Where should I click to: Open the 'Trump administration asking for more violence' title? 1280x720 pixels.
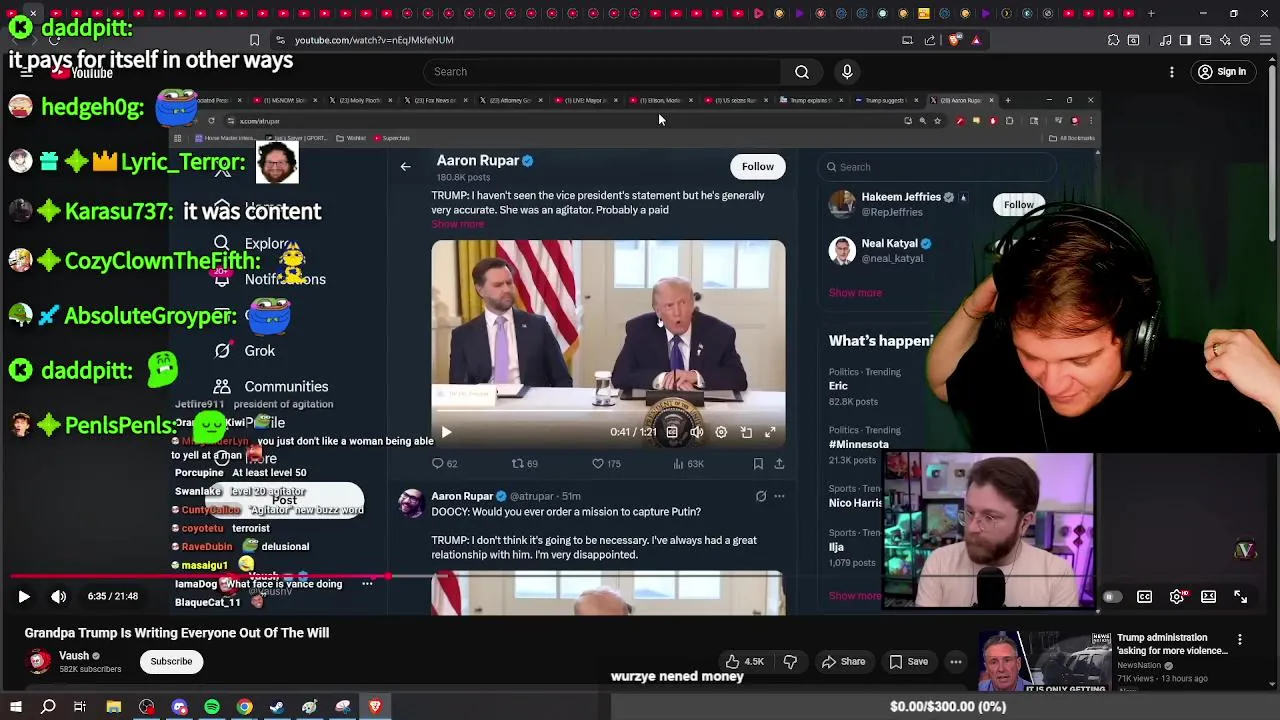1172,644
